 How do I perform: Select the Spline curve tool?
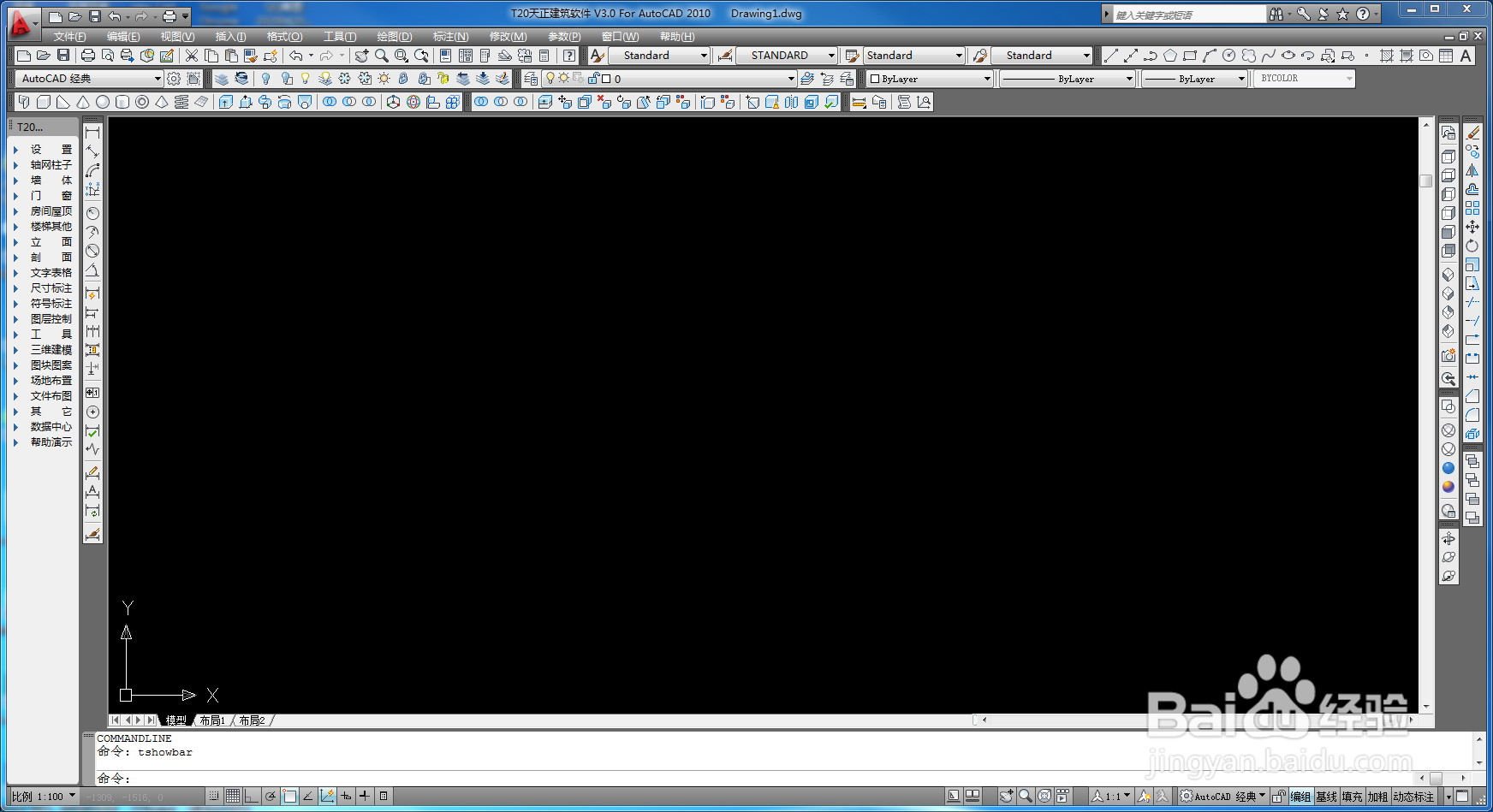coord(1269,56)
